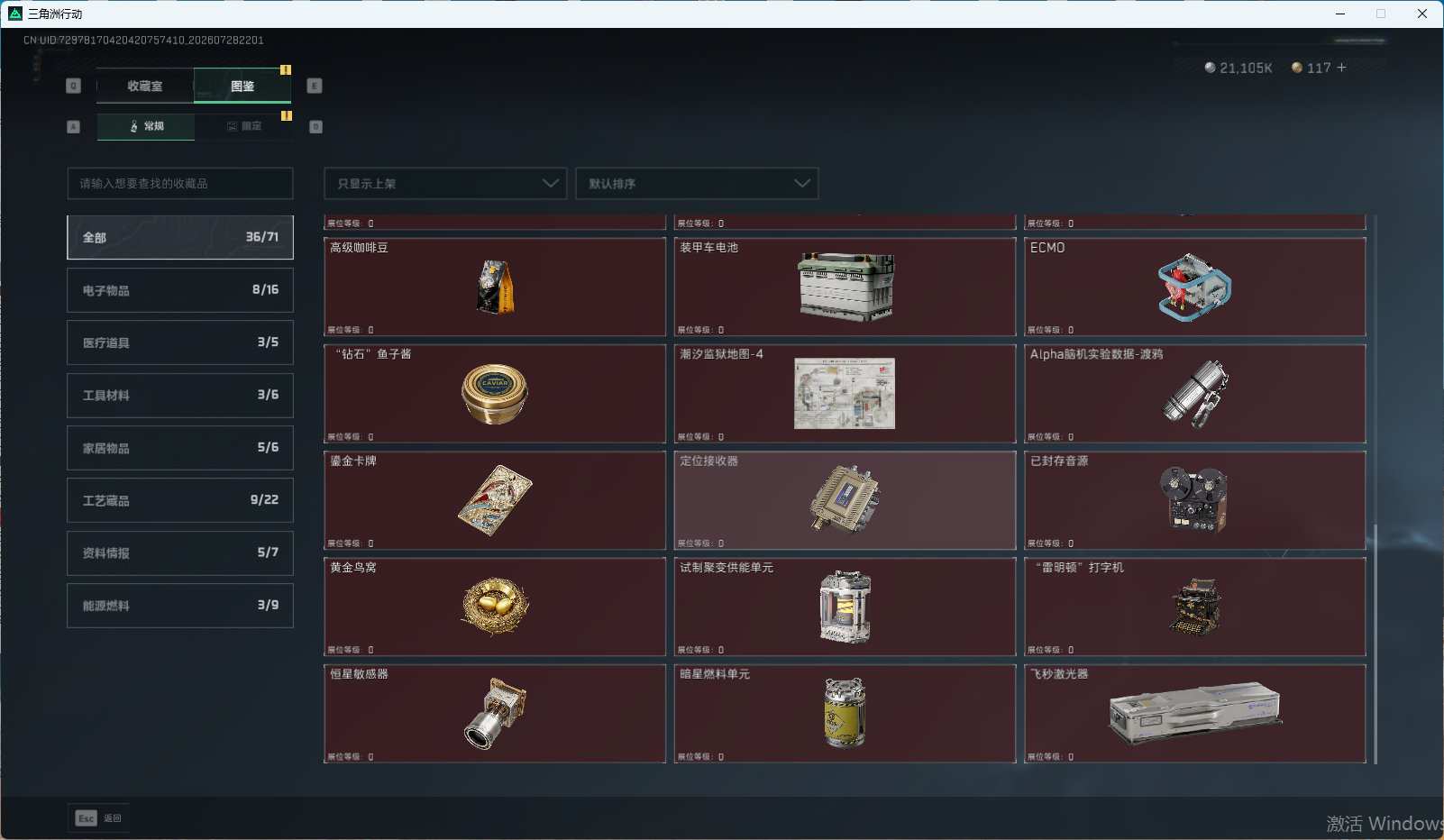Screen dimensions: 1444x840
Task: Show 能源燃料 category items
Action: pos(180,606)
